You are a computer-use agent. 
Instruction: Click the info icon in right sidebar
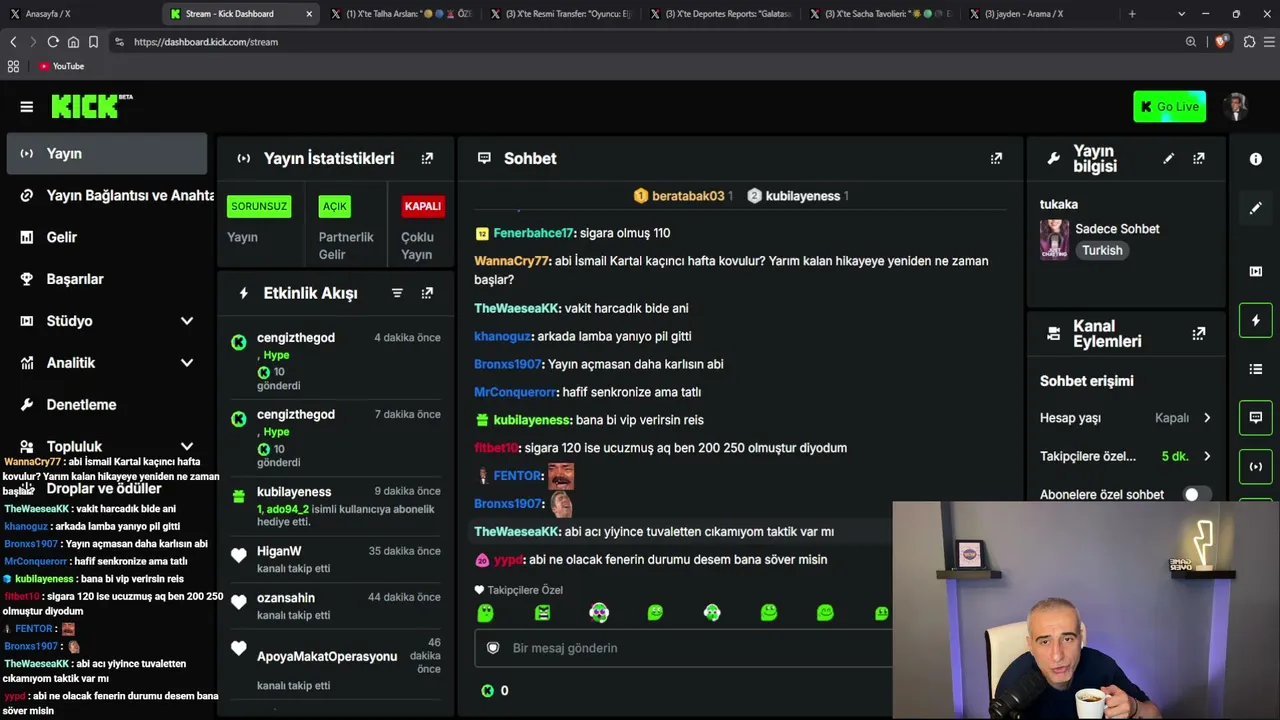pos(1256,159)
